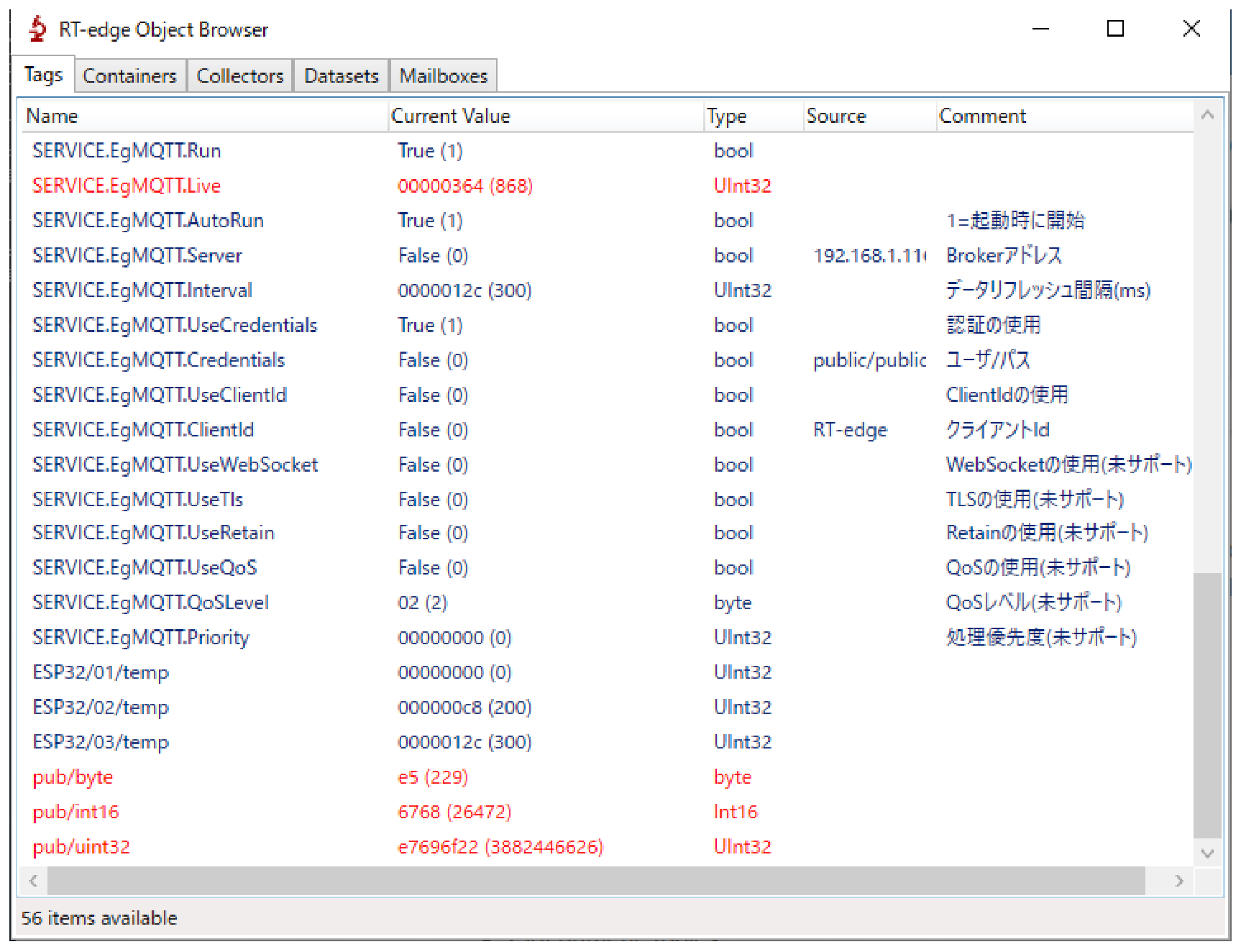This screenshot has height=952, width=1241.
Task: Open the Containers tab
Action: [130, 75]
